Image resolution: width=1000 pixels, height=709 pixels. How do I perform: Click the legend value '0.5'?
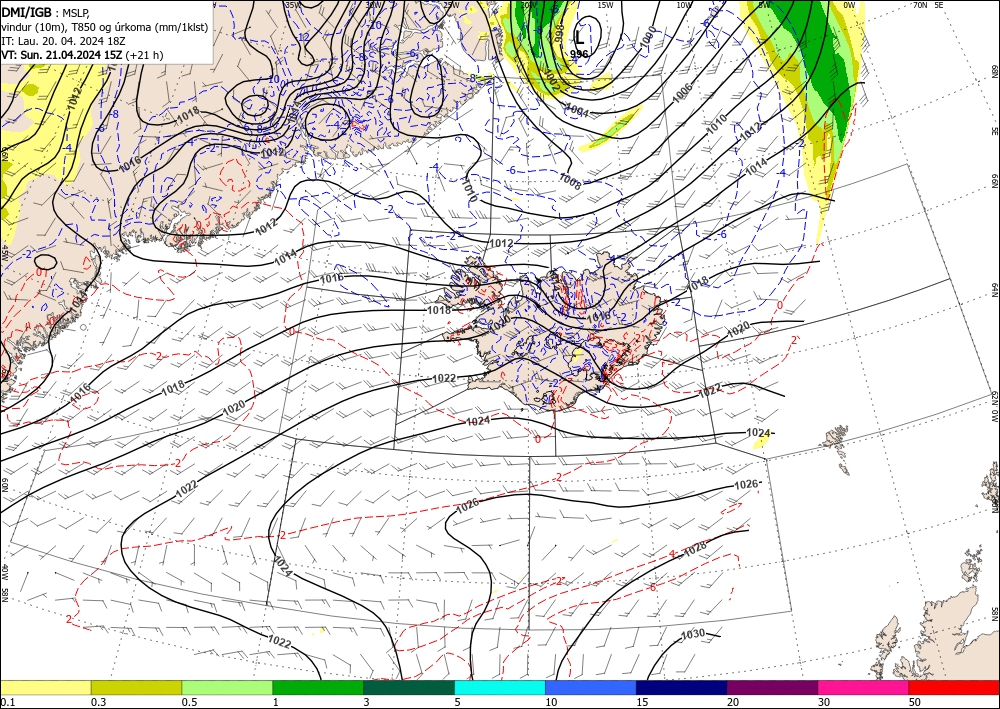(x=189, y=702)
